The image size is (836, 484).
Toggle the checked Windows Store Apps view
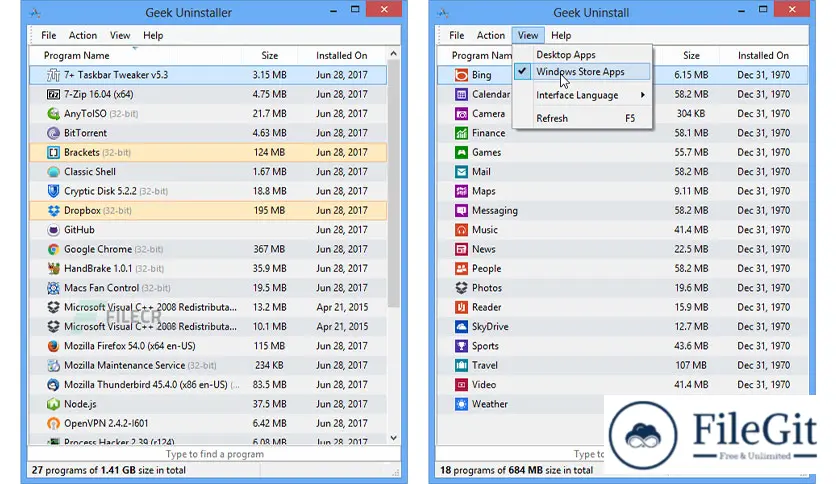(x=582, y=71)
